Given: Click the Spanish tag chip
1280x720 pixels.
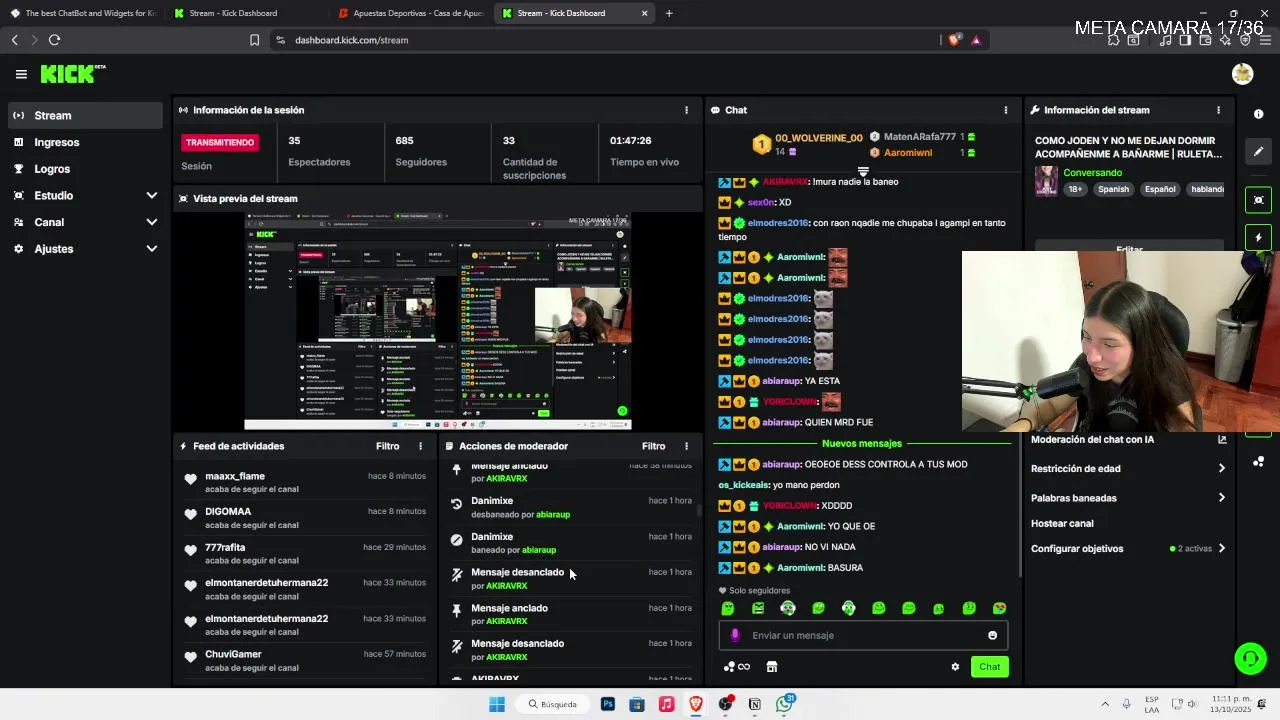Looking at the screenshot, I should pyautogui.click(x=1113, y=189).
